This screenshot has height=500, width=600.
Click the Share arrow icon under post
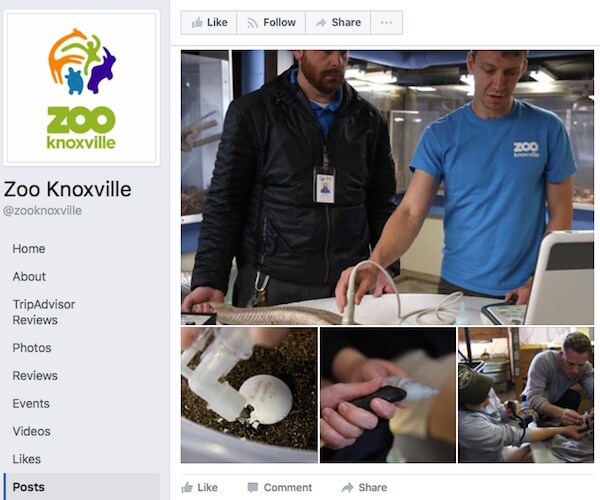click(x=347, y=487)
